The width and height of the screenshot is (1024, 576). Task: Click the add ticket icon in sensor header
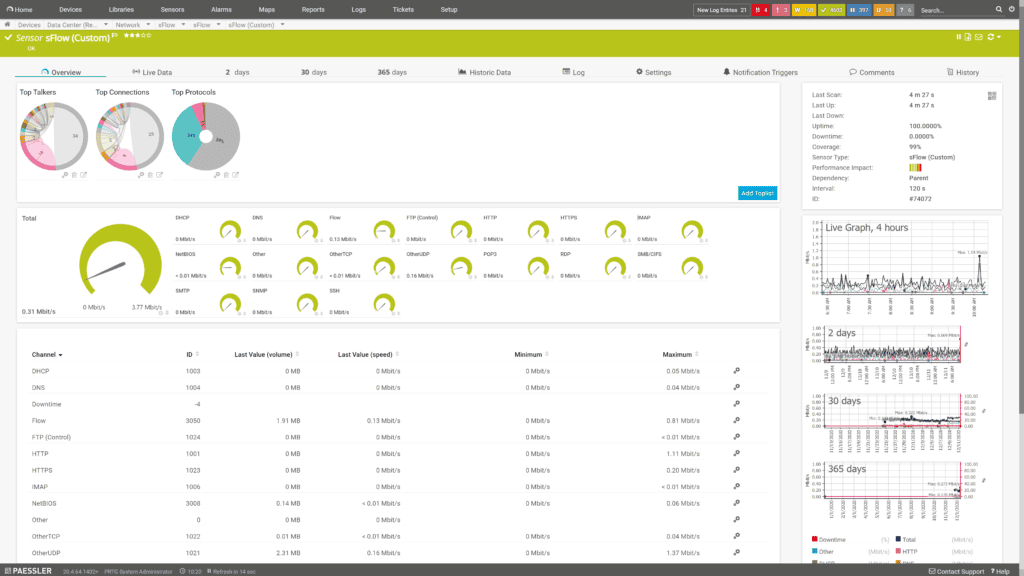[x=968, y=37]
